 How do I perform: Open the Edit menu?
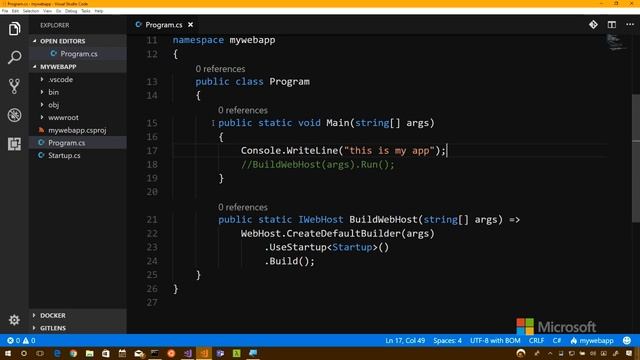(15, 11)
